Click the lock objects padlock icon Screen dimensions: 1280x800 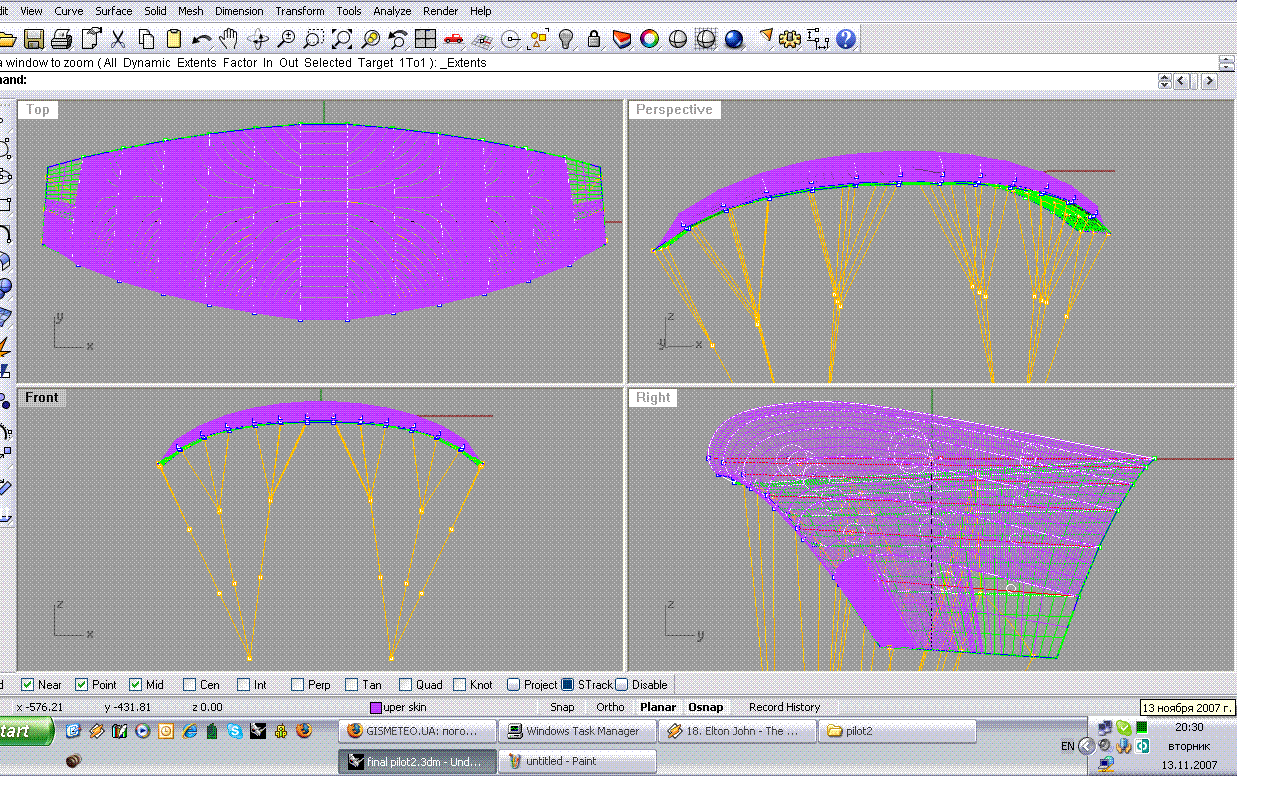coord(594,40)
